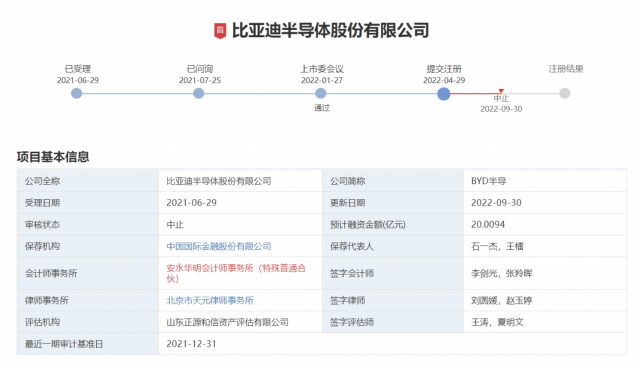Click the 会计师事务所 label cell
The image size is (640, 368).
point(88,273)
